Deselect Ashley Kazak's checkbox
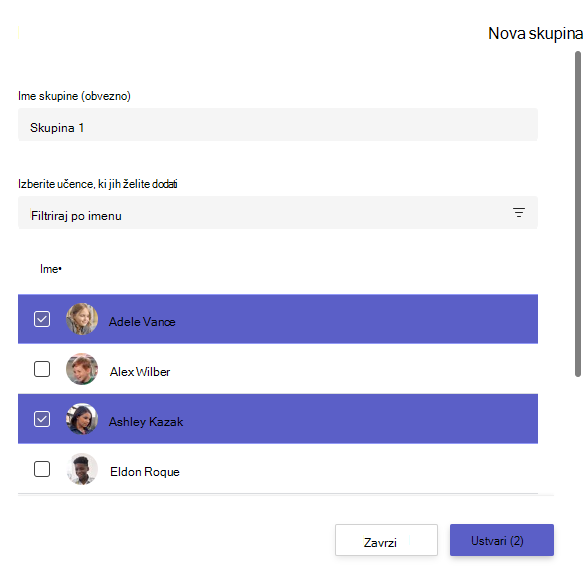This screenshot has width=583, height=568. coord(42,419)
